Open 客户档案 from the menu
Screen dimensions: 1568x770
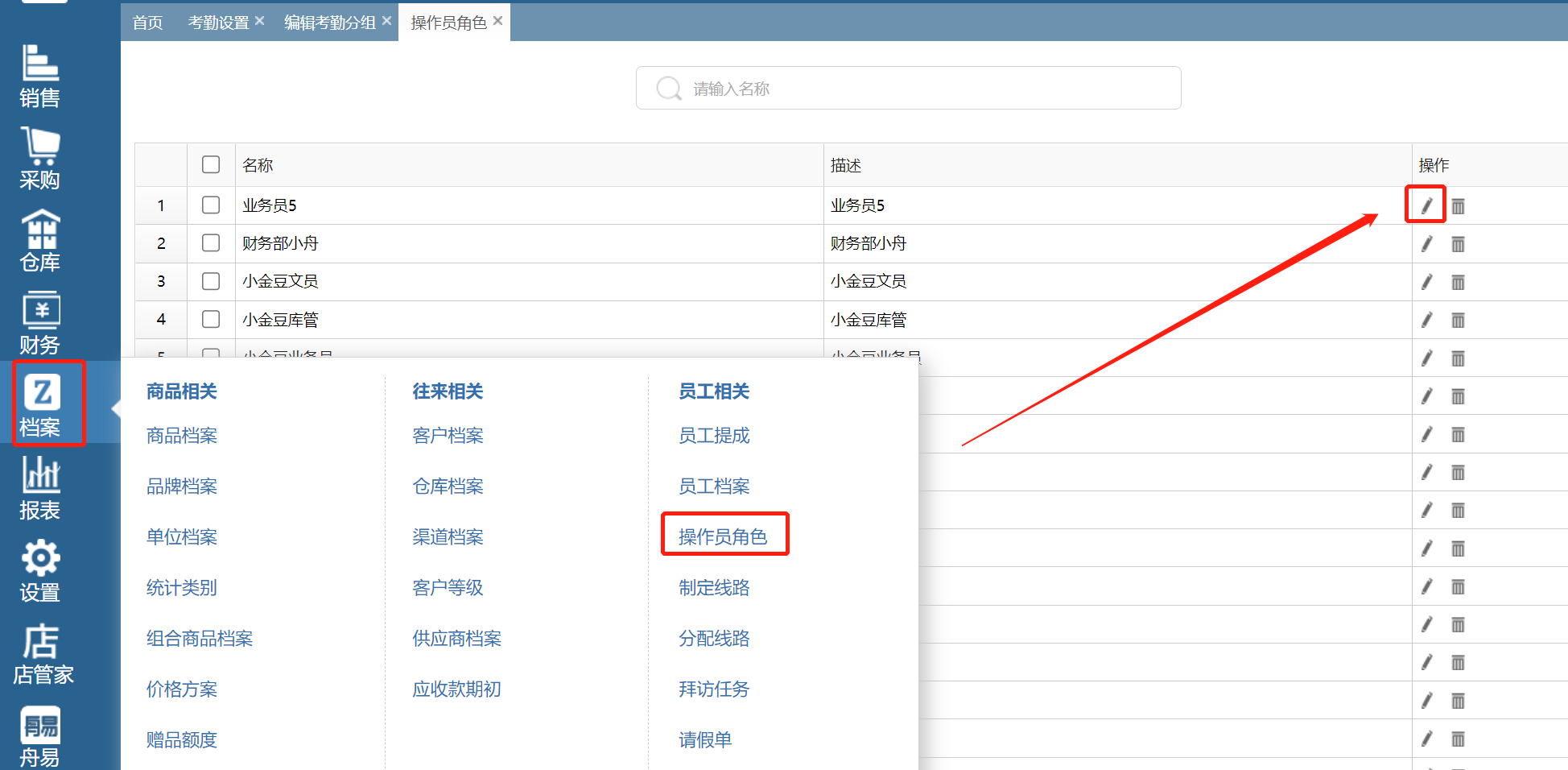point(448,436)
